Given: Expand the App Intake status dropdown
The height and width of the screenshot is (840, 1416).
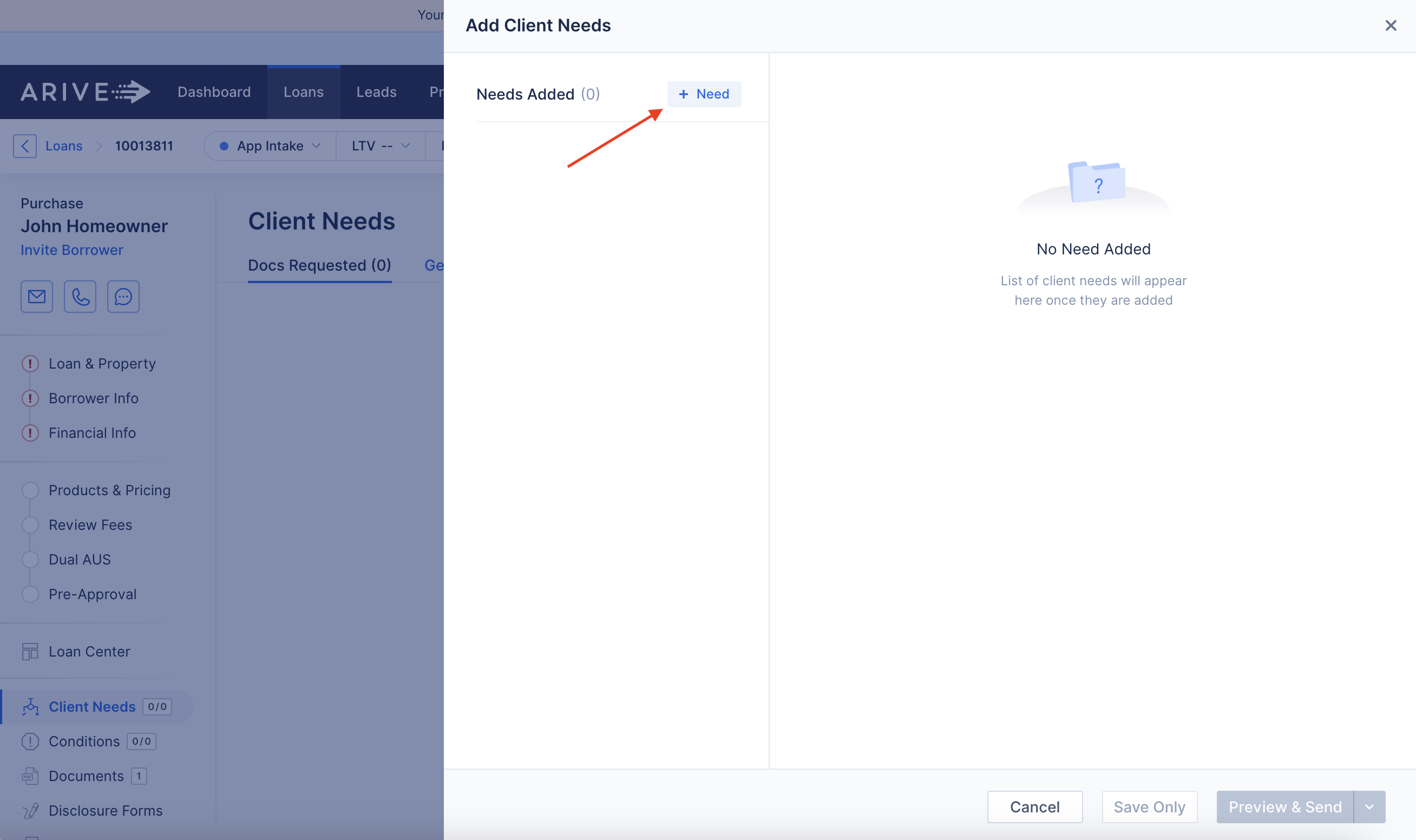Looking at the screenshot, I should point(271,146).
